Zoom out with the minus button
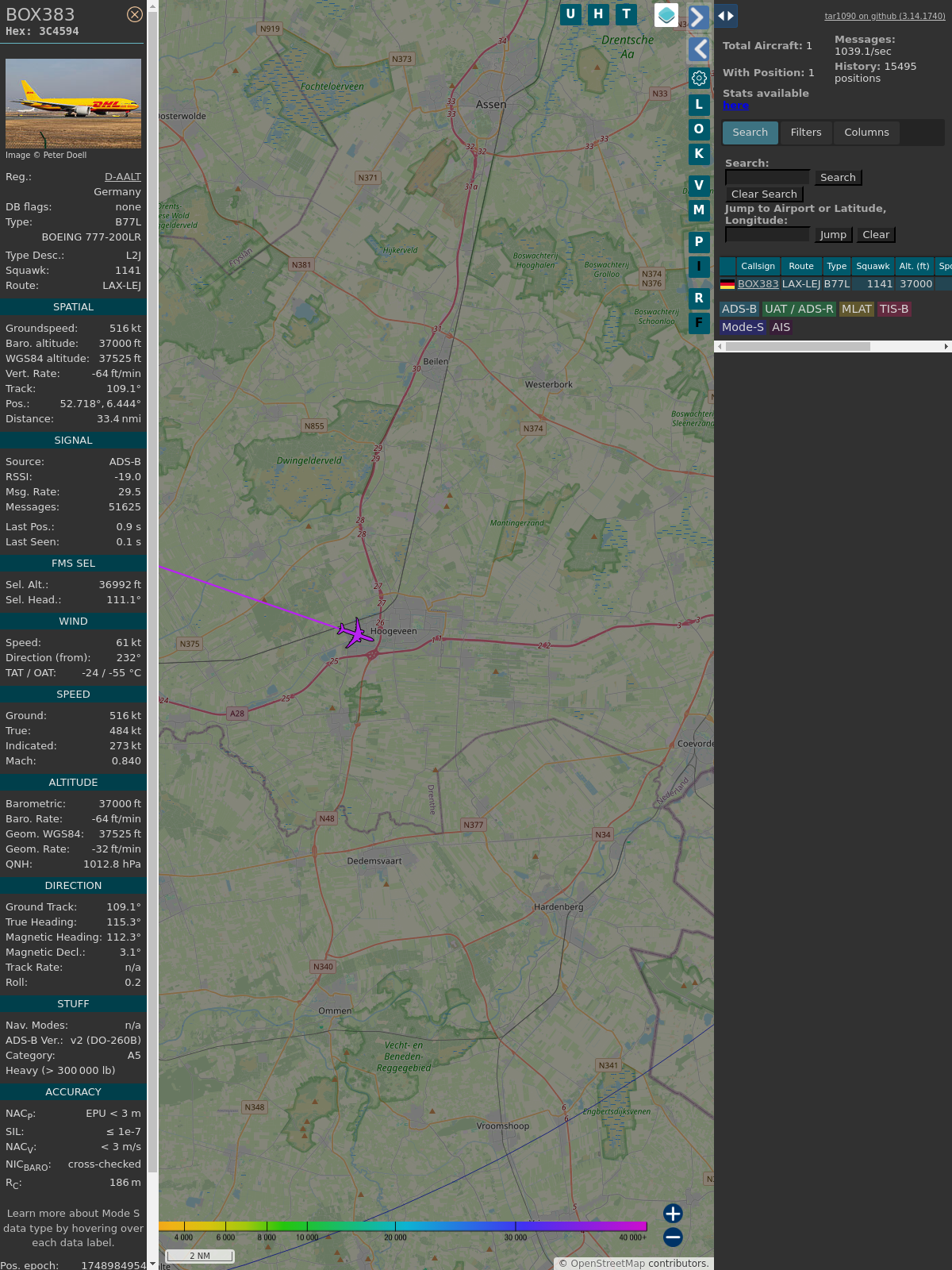This screenshot has height=1270, width=952. click(x=673, y=1237)
